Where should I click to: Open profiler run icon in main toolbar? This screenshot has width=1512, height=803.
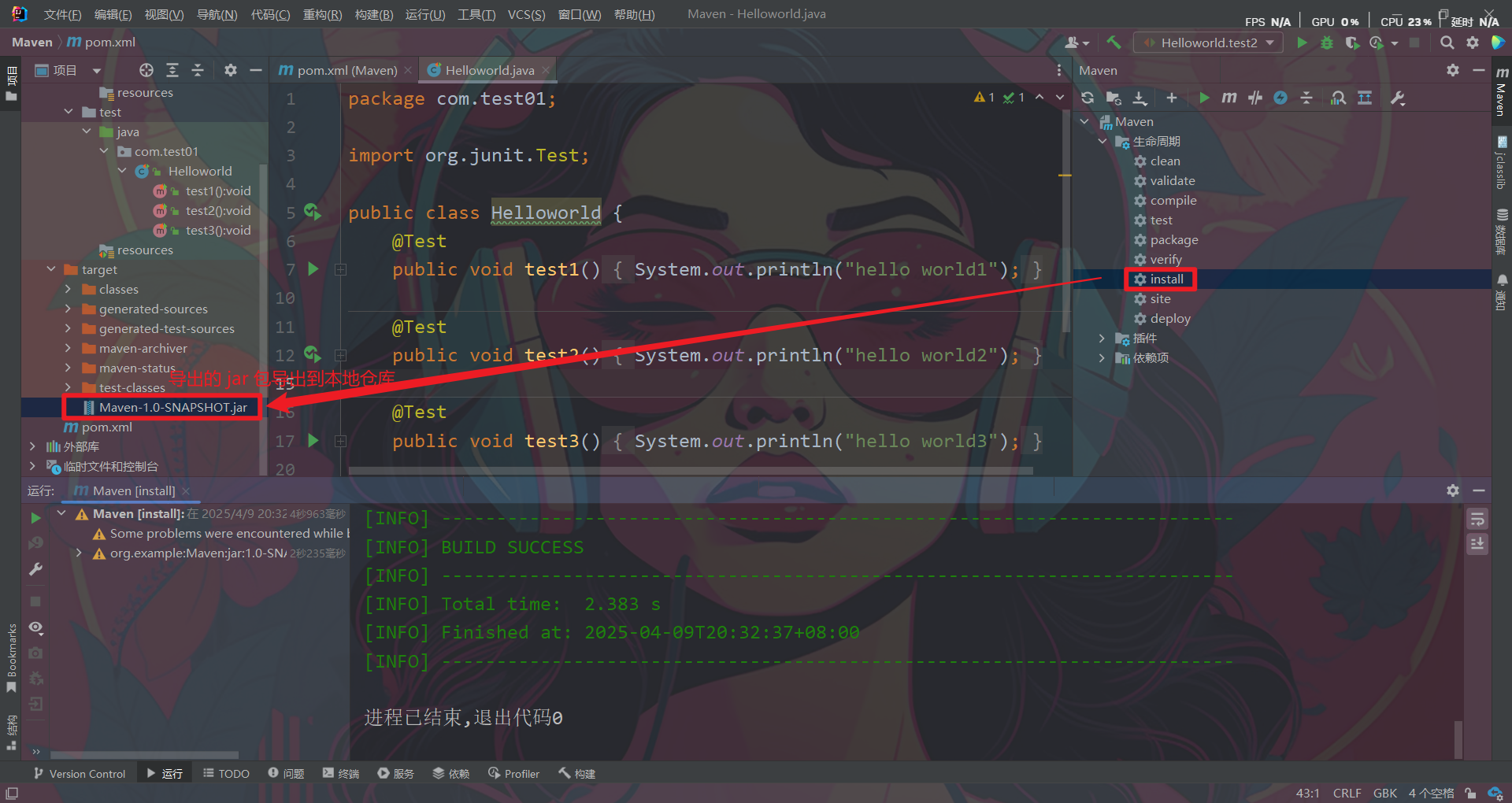pos(1377,43)
